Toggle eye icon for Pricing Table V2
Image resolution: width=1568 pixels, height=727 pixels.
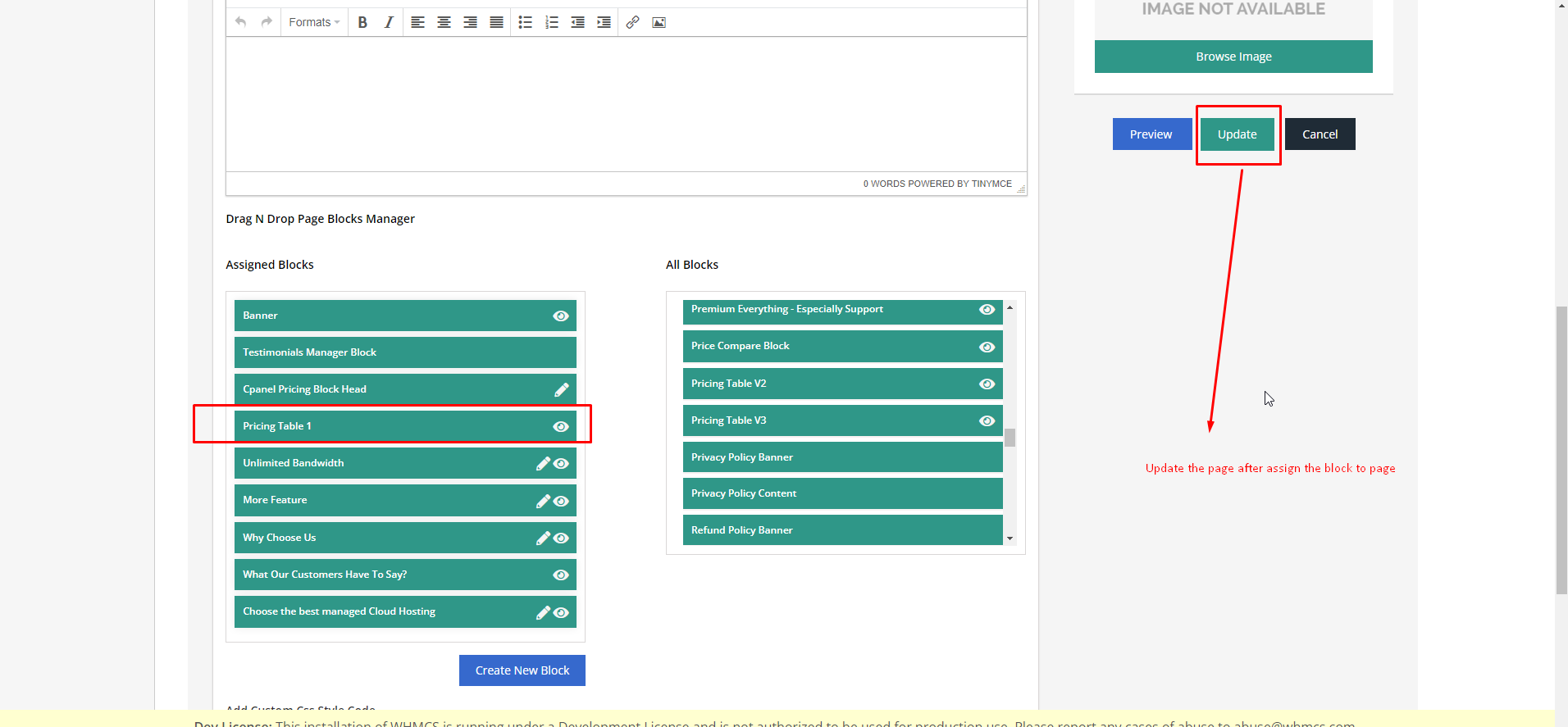point(987,384)
